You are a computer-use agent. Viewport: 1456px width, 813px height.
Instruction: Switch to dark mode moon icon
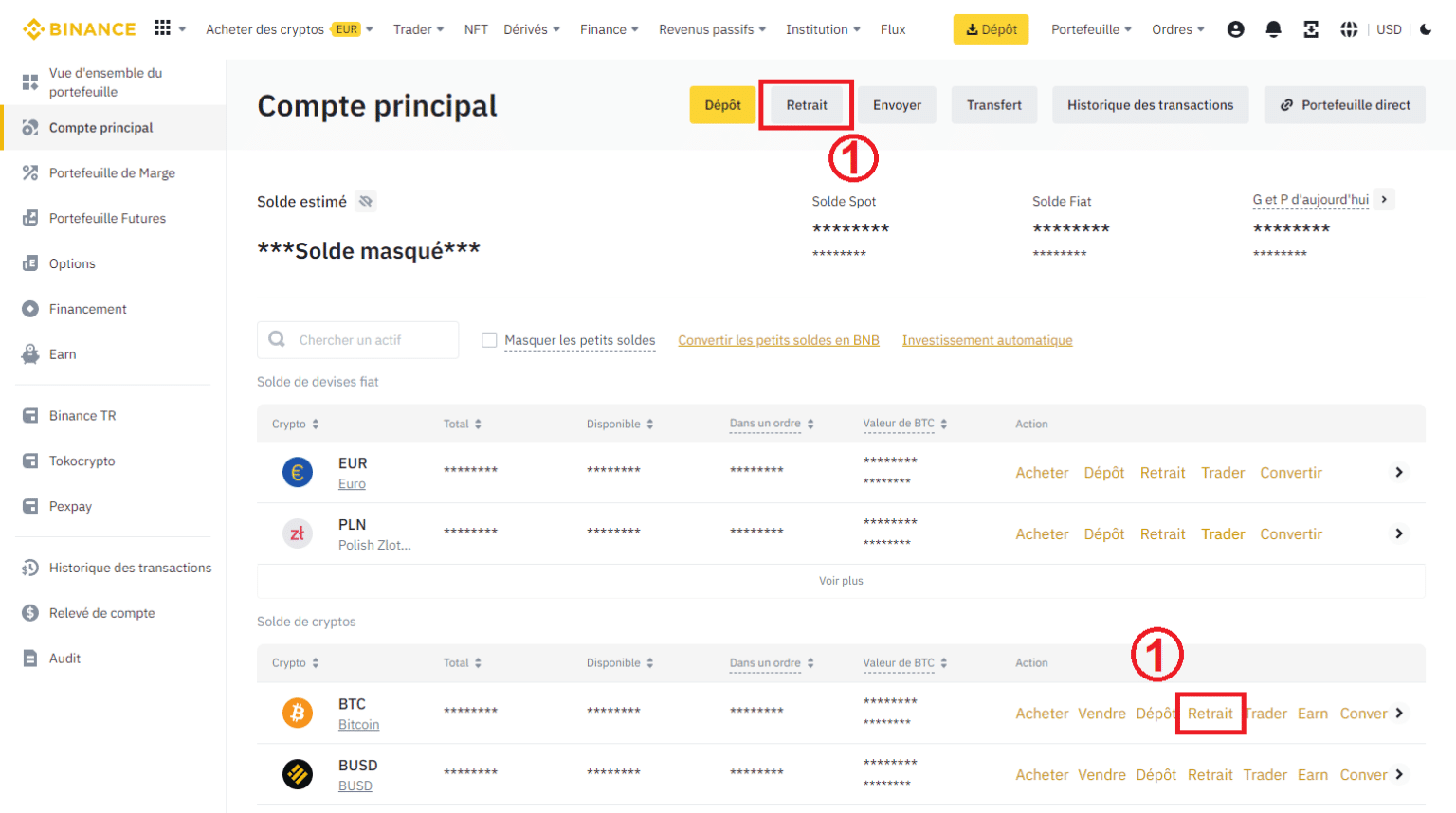(1426, 29)
